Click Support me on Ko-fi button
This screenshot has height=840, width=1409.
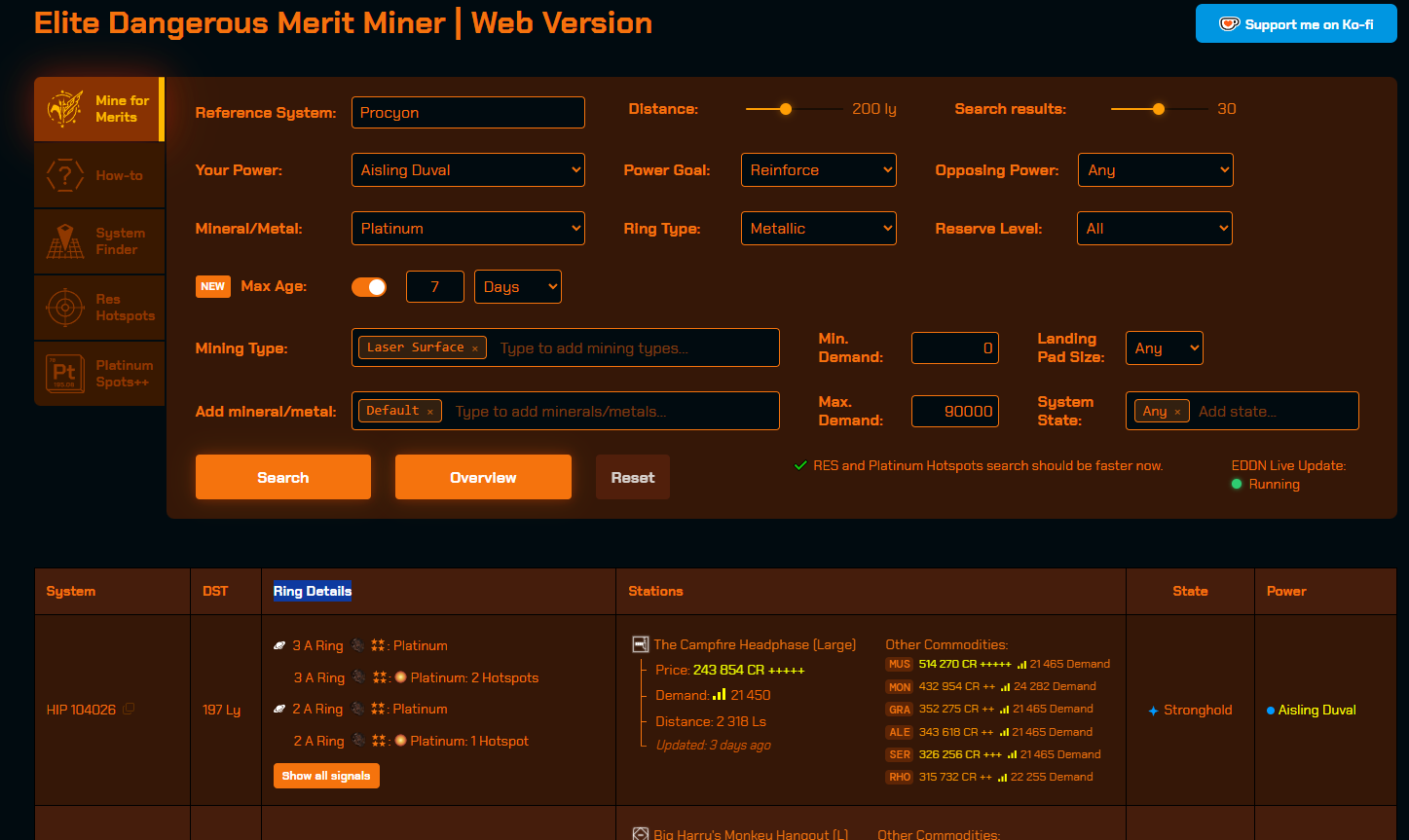tap(1296, 24)
